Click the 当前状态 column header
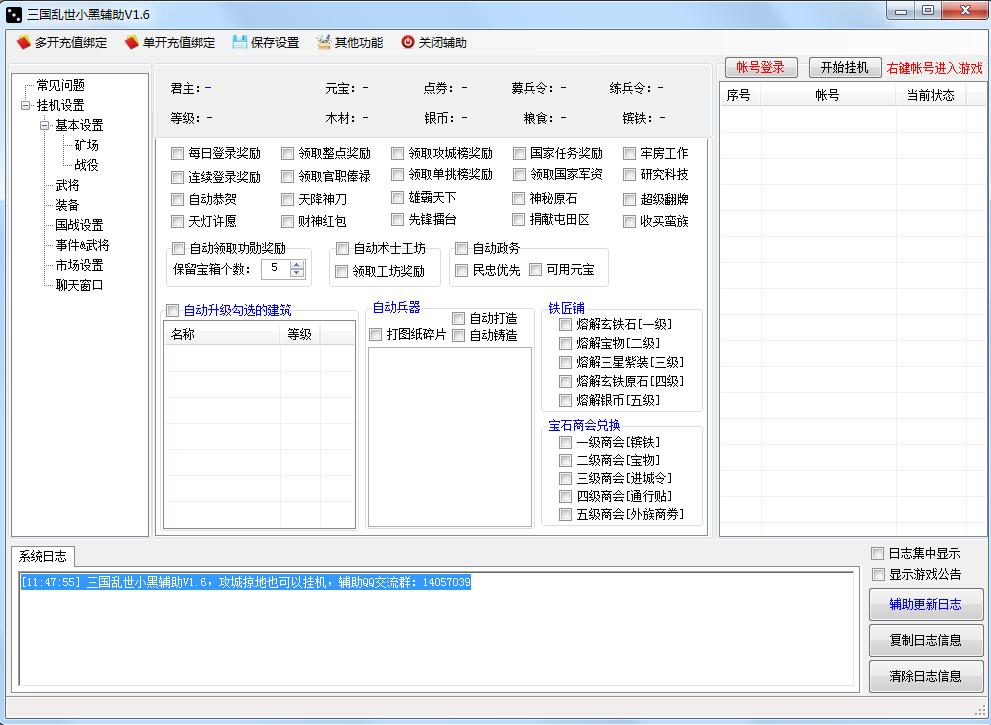Image resolution: width=991 pixels, height=725 pixels. (930, 95)
